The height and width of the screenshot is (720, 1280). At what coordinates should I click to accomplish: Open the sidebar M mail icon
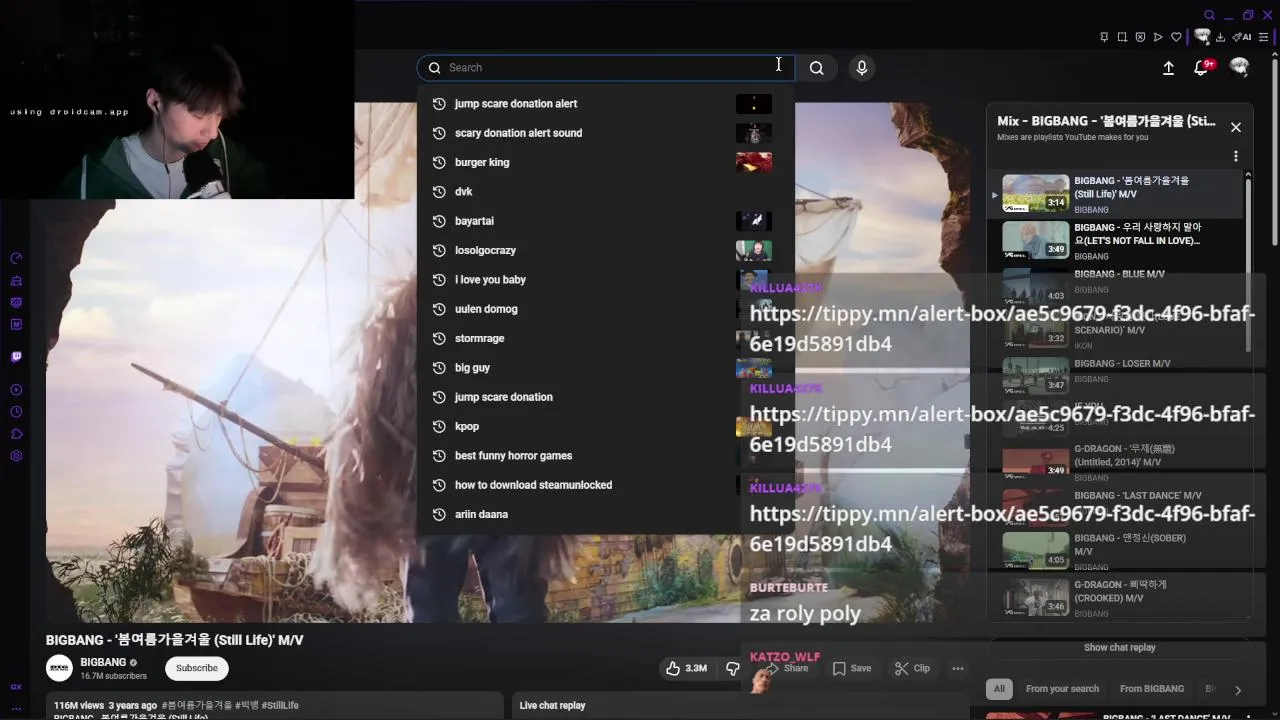point(16,324)
